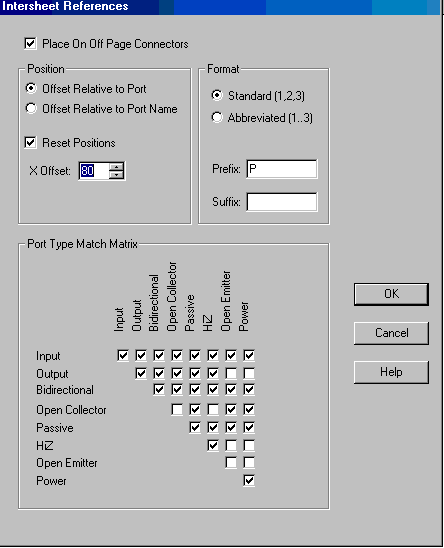Select Offset Relative to Port Name
The width and height of the screenshot is (444, 548).
click(x=31, y=109)
